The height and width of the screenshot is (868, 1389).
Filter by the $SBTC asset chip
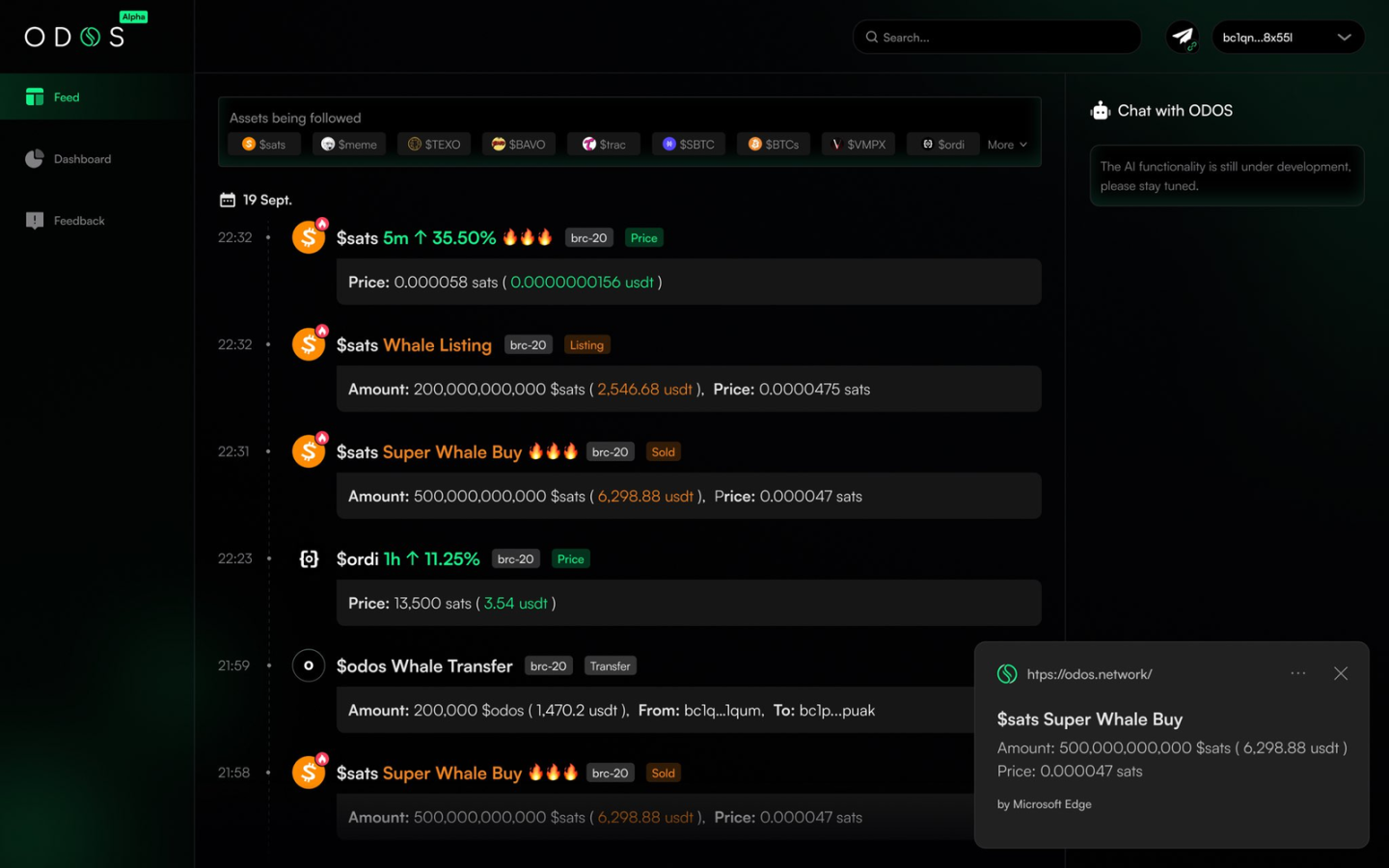click(x=689, y=145)
